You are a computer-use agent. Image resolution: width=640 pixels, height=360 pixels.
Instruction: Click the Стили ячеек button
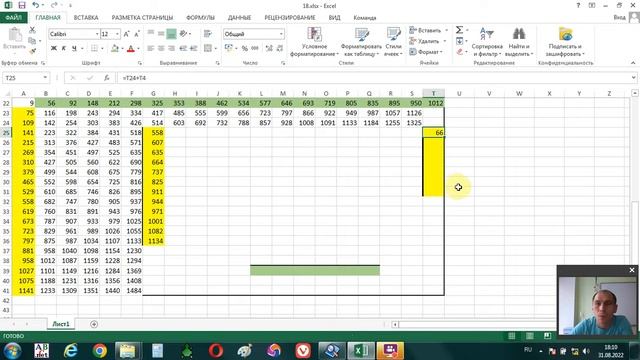pos(393,42)
